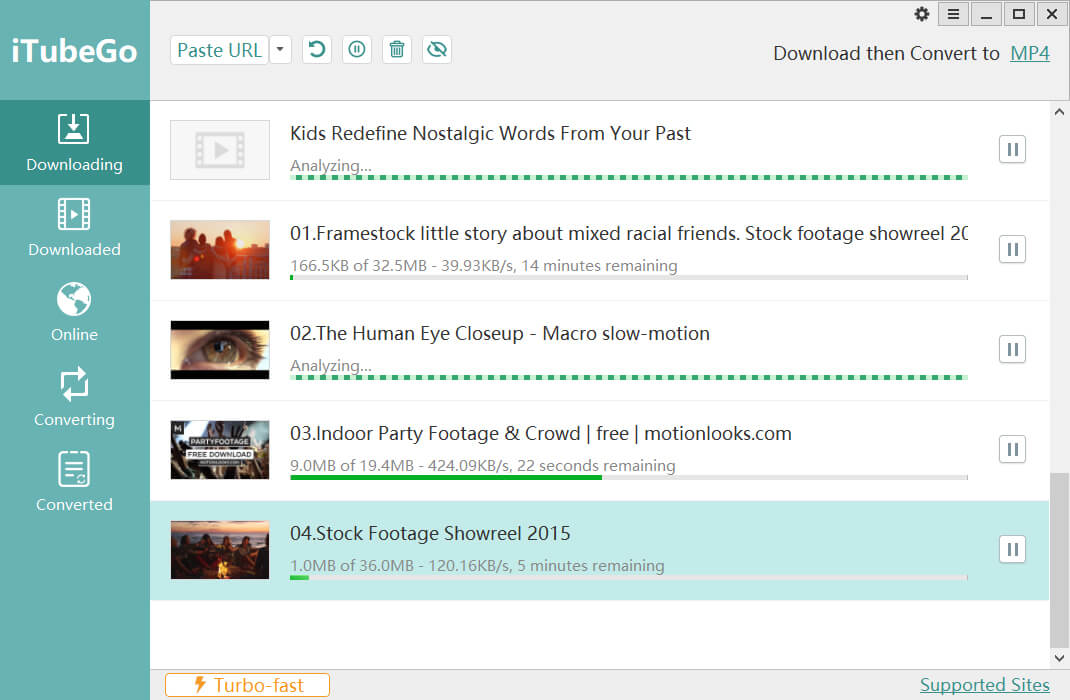Enable Turbo-fast mode
Viewport: 1070px width, 700px height.
coord(248,685)
